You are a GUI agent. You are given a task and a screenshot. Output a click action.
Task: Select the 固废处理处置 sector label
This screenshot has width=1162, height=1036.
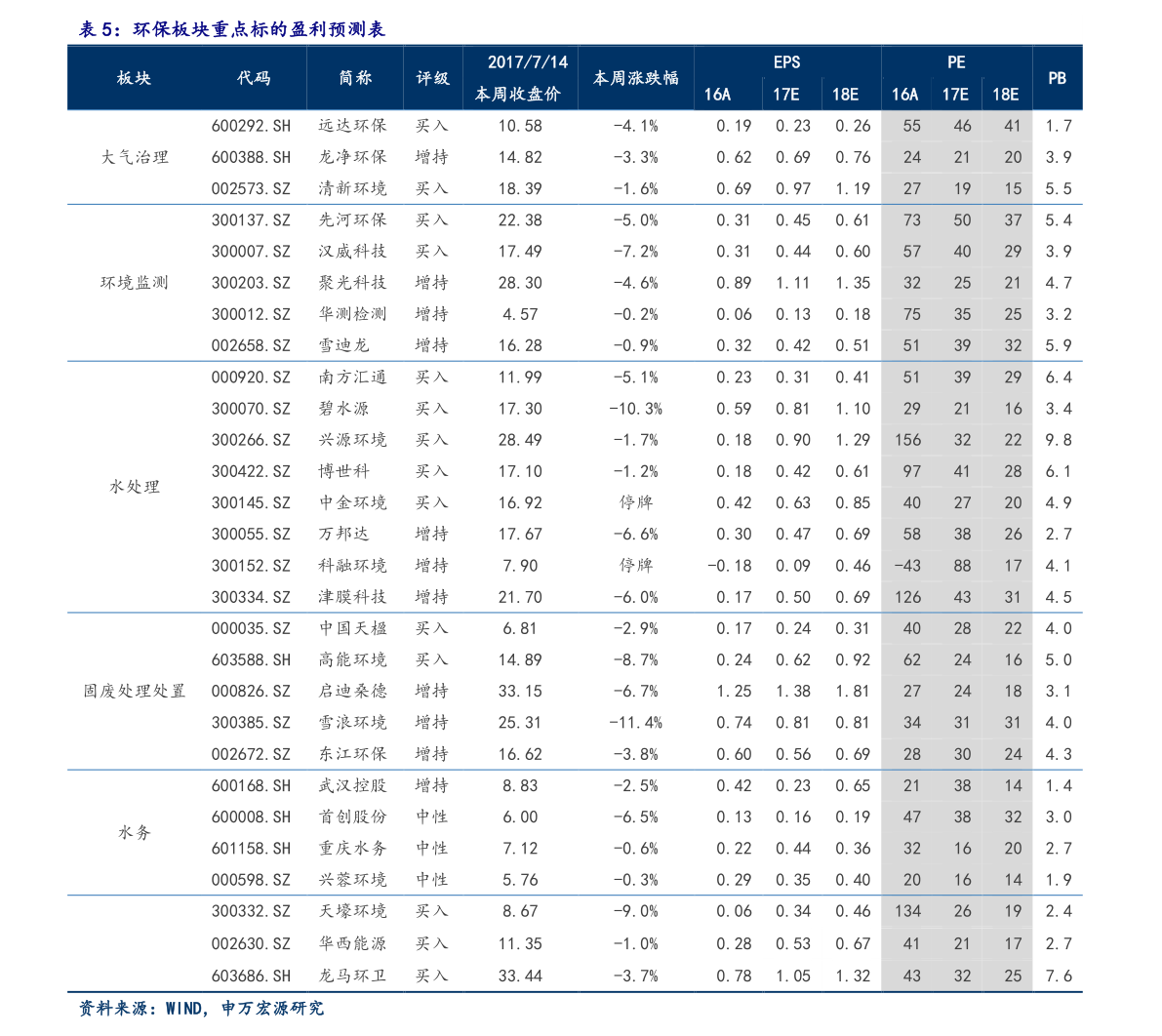(135, 692)
